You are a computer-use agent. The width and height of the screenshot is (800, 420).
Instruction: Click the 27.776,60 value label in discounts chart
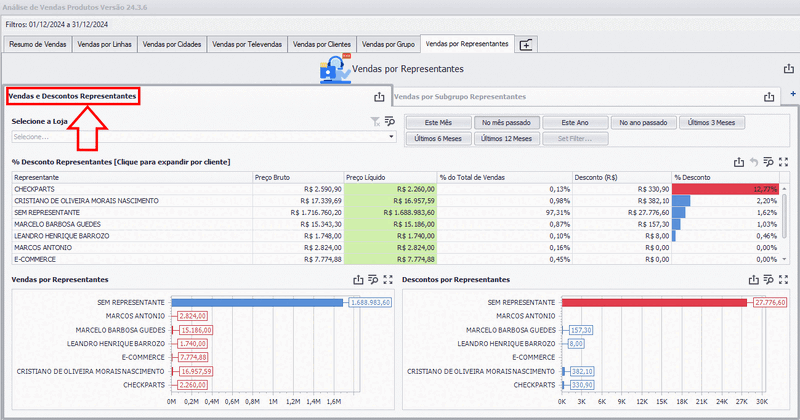[x=770, y=303]
